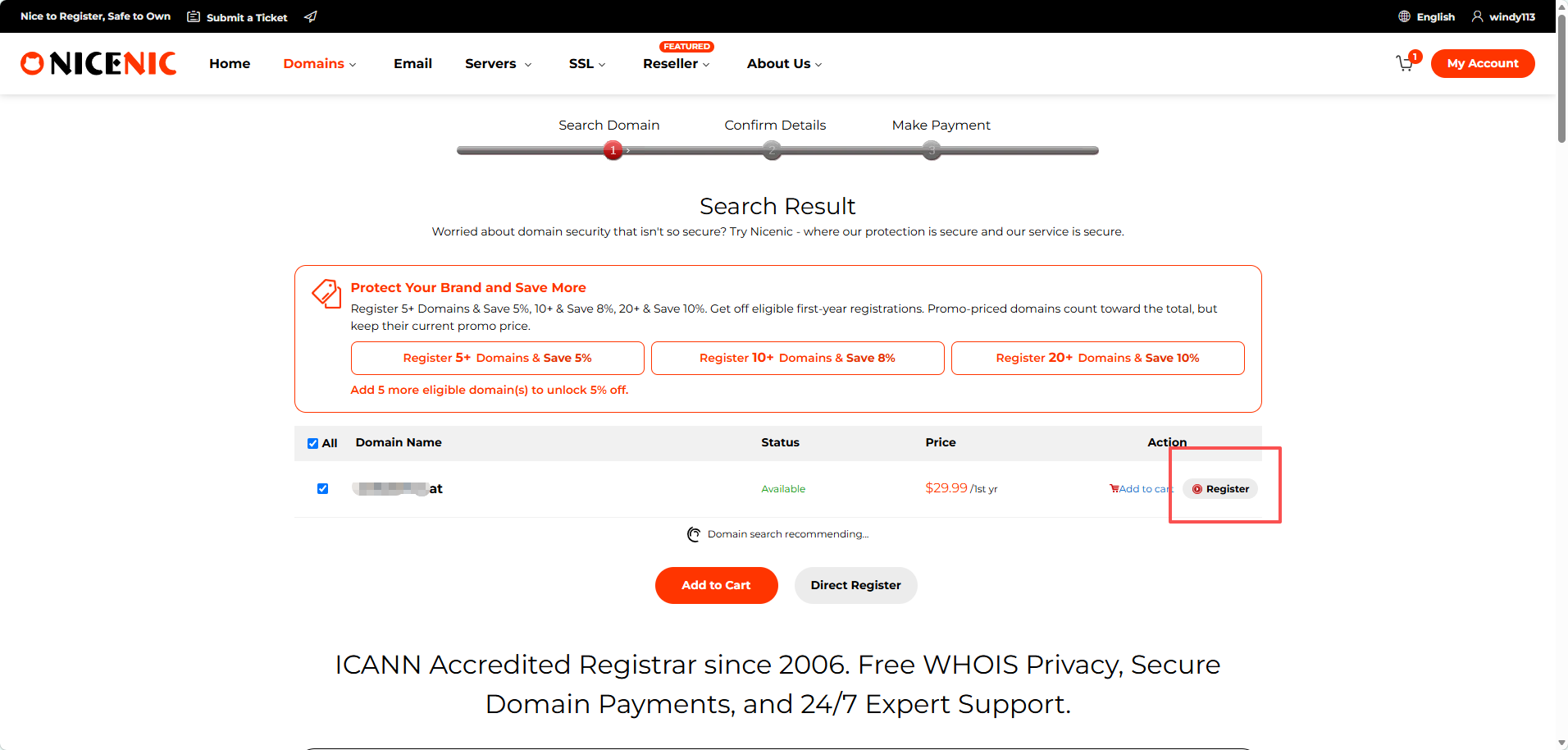Click the Direct Register button
This screenshot has width=1568, height=750.
tap(855, 585)
